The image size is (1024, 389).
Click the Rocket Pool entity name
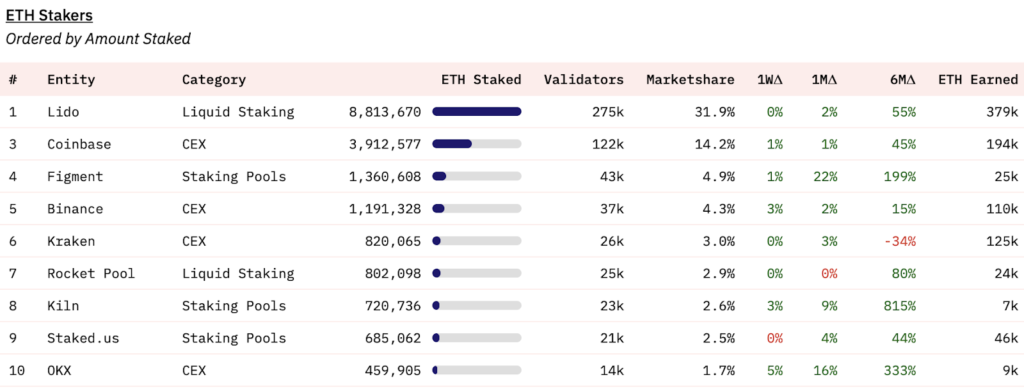pos(91,273)
